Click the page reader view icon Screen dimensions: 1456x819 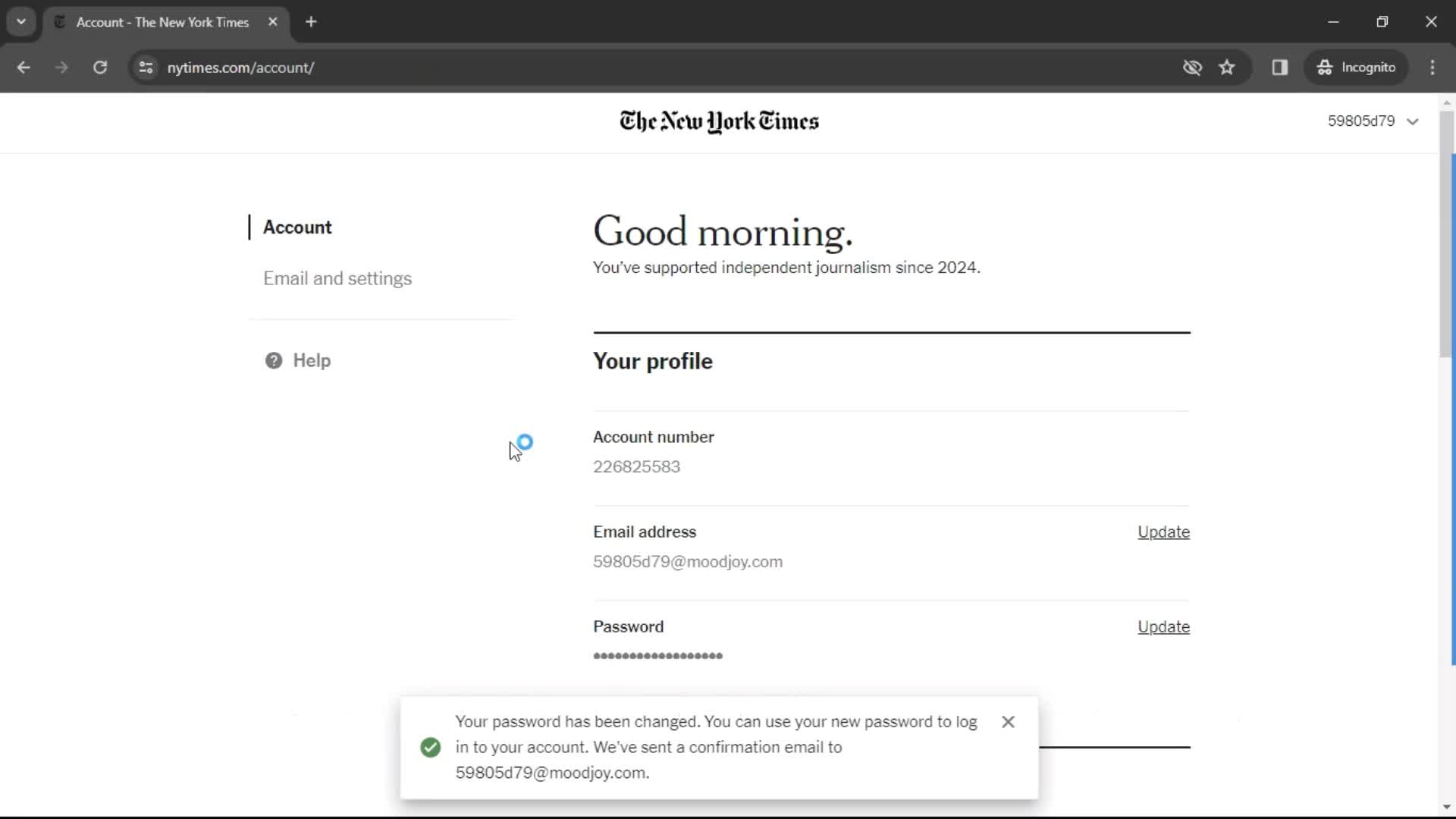click(x=1279, y=67)
